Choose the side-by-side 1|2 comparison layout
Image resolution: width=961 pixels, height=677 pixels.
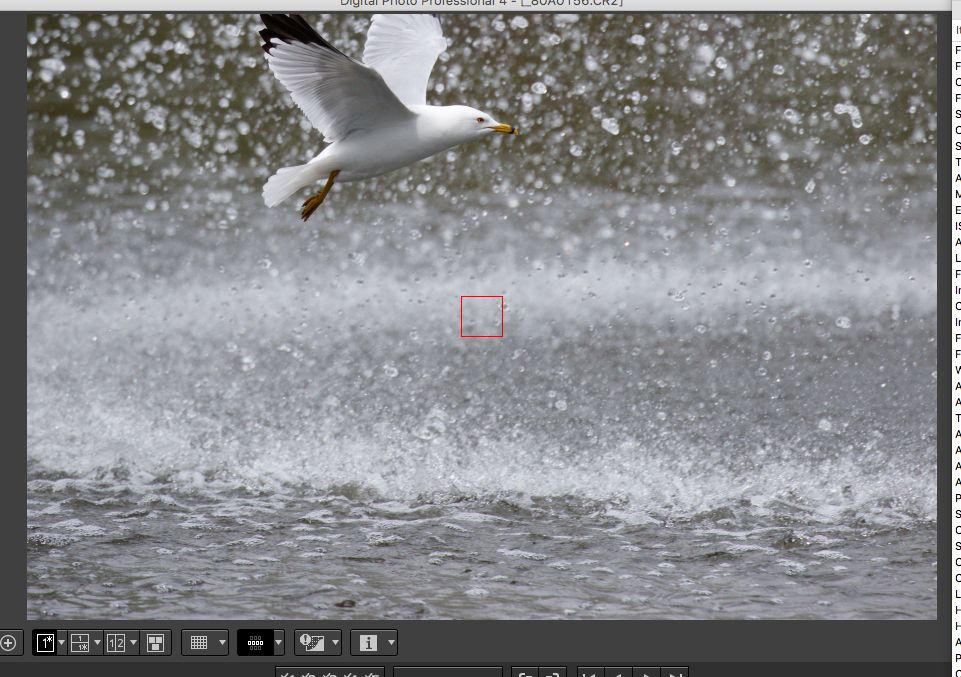pyautogui.click(x=116, y=643)
